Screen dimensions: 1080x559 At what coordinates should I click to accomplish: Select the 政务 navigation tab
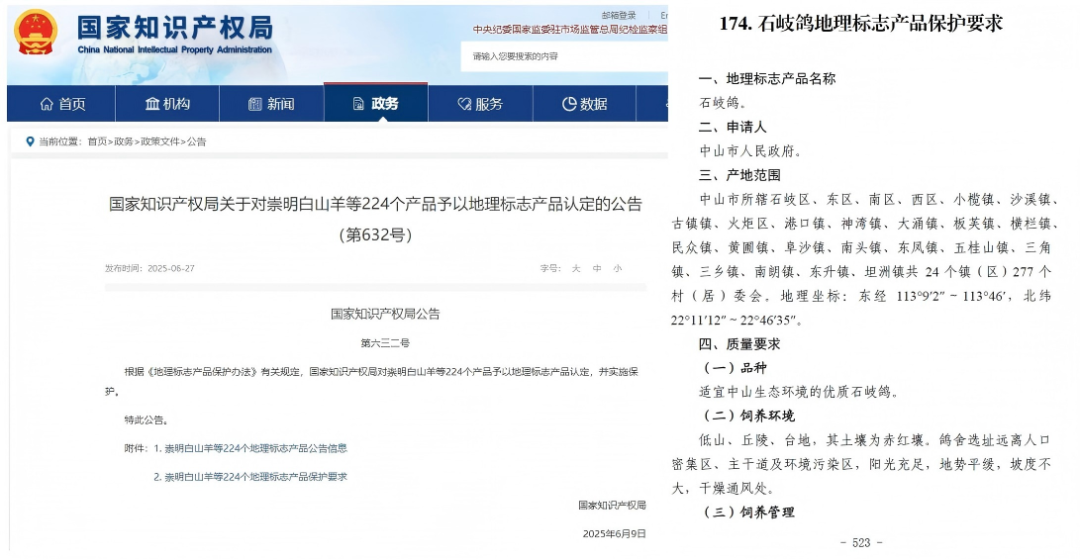[375, 103]
